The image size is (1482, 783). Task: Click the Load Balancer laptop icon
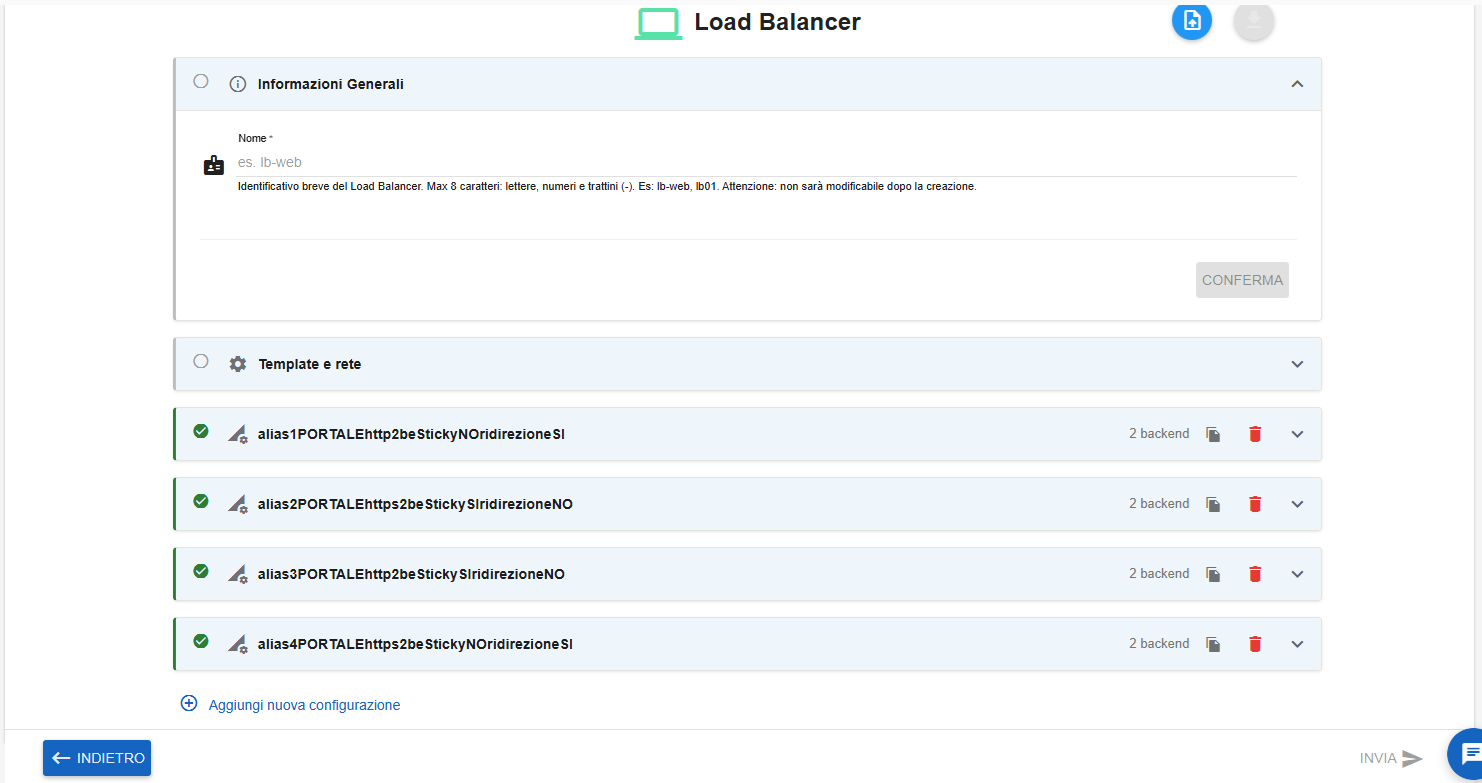coord(658,23)
